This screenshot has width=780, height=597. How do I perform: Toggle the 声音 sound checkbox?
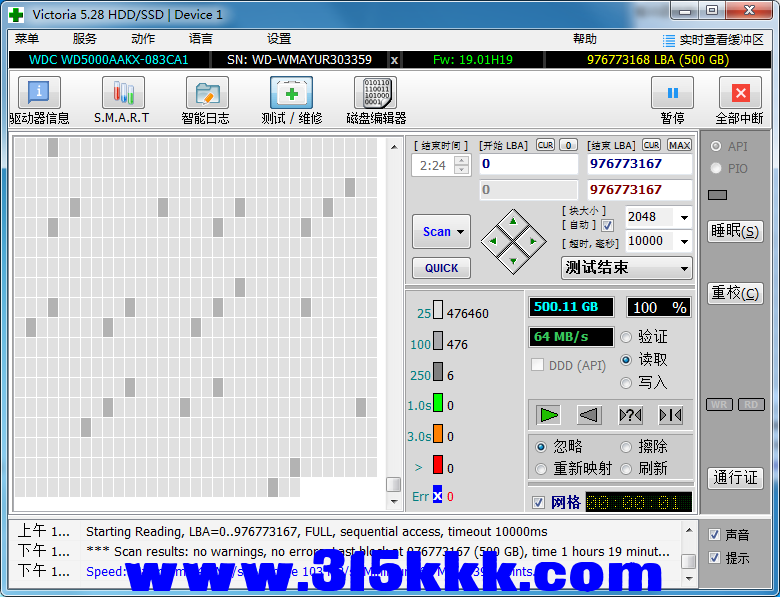pyautogui.click(x=714, y=535)
